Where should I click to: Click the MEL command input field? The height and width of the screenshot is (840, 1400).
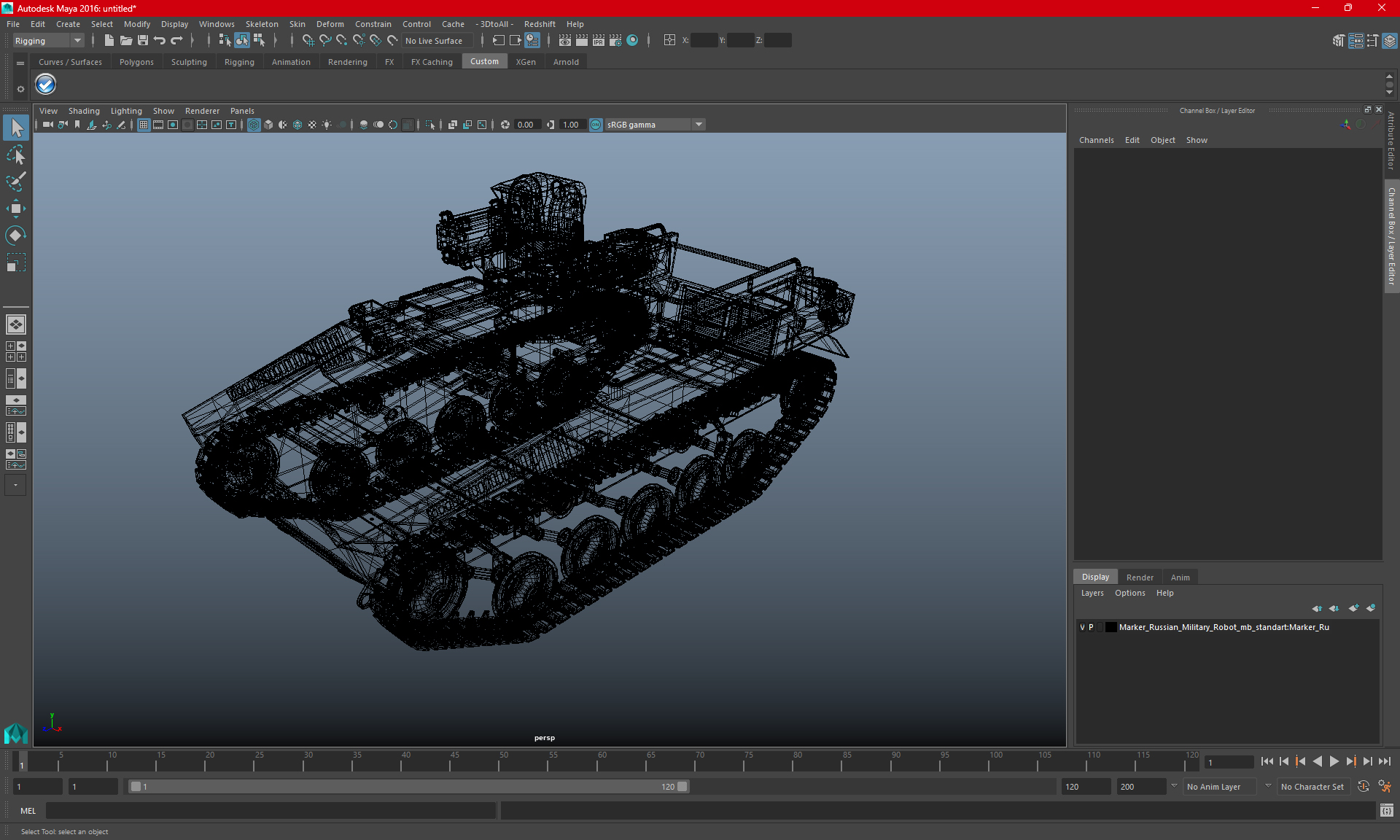click(271, 810)
